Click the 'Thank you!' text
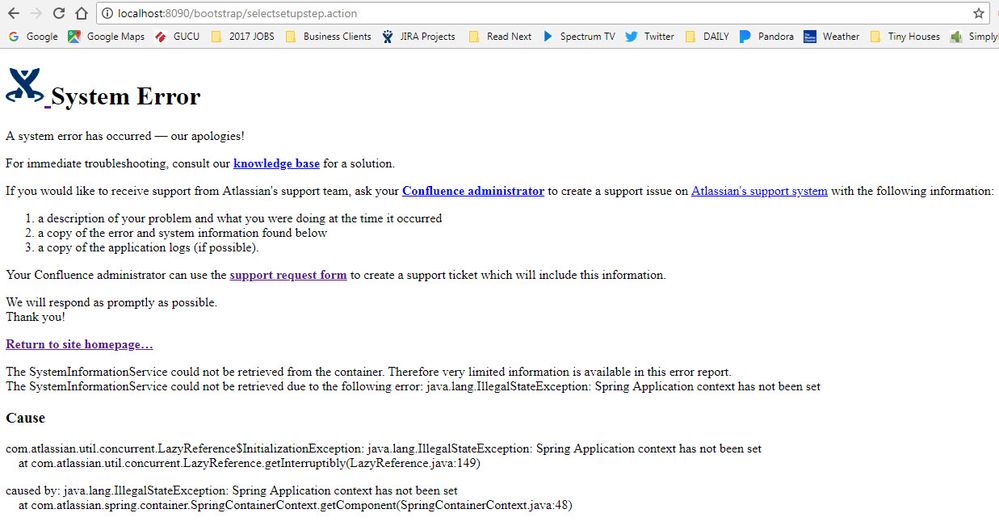Viewport: 999px width, 523px height. 36,317
